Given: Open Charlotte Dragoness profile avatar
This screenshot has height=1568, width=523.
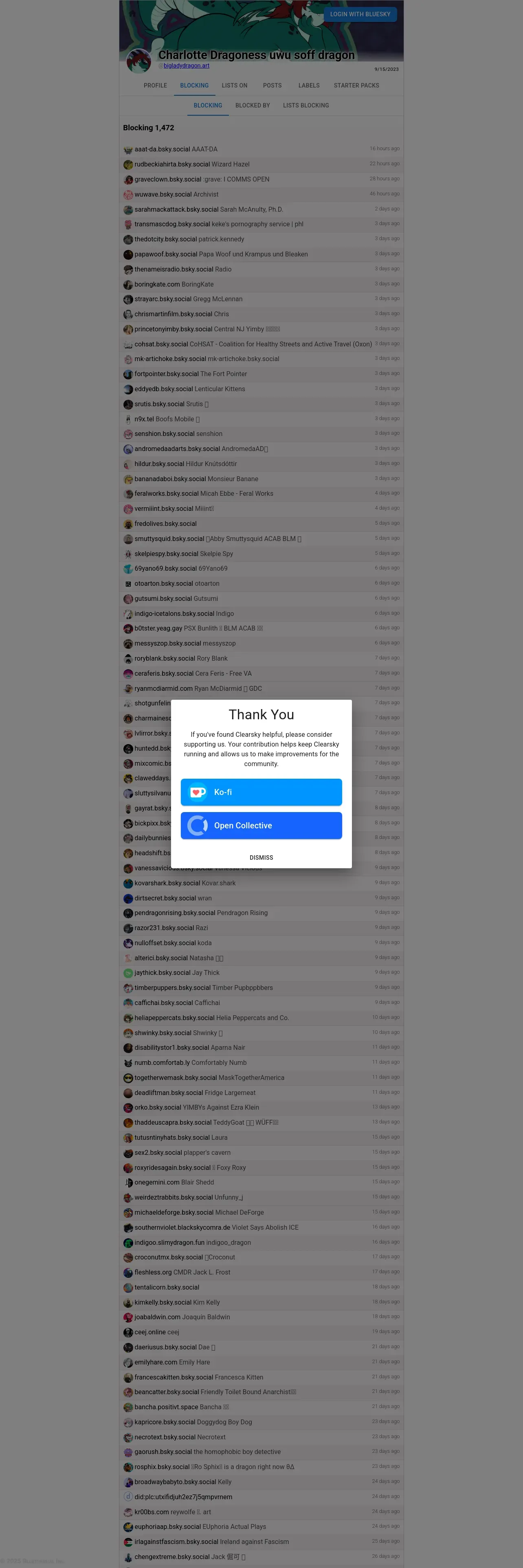Looking at the screenshot, I should click(139, 61).
